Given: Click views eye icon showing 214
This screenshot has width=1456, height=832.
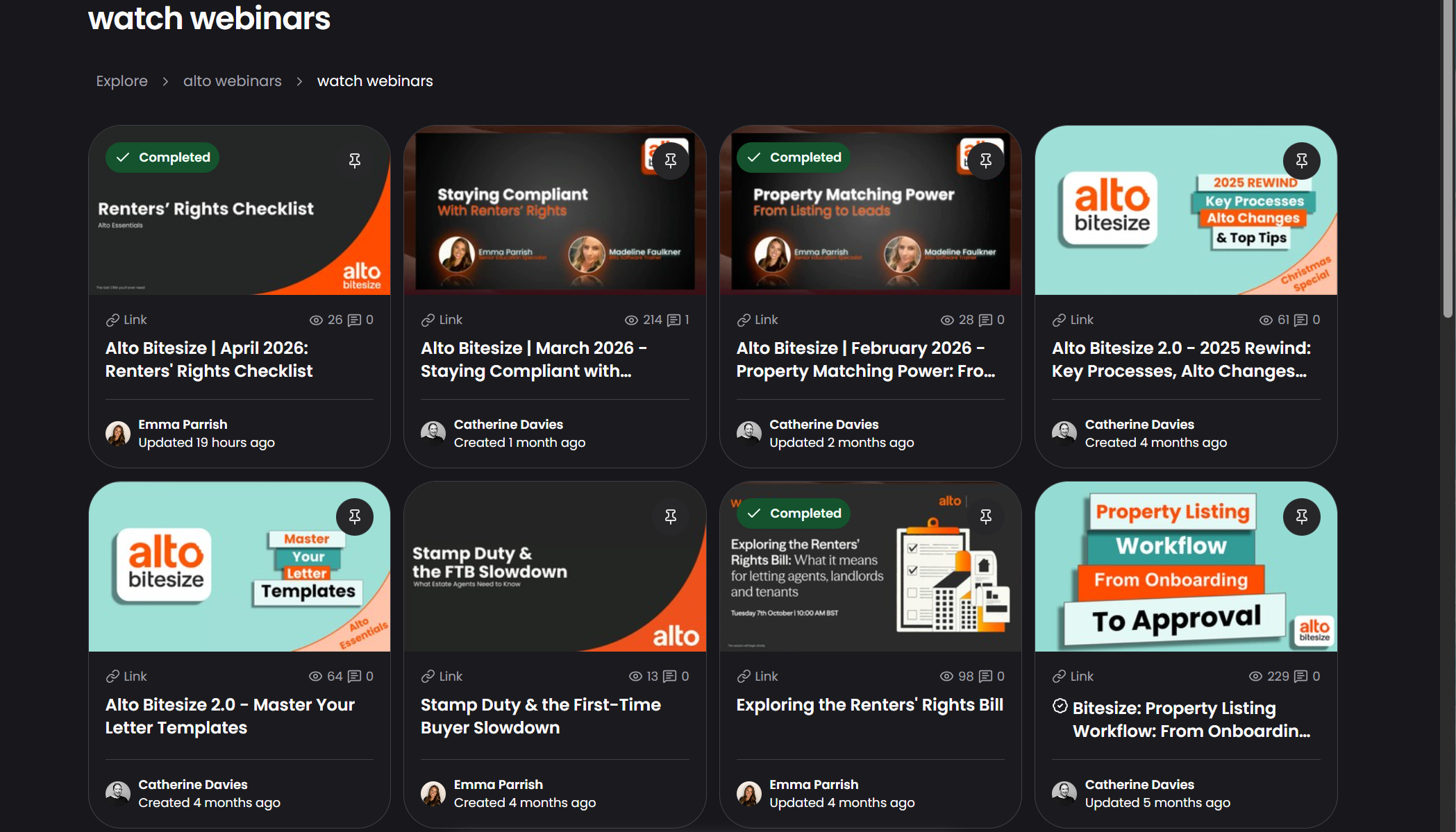Looking at the screenshot, I should (x=631, y=320).
